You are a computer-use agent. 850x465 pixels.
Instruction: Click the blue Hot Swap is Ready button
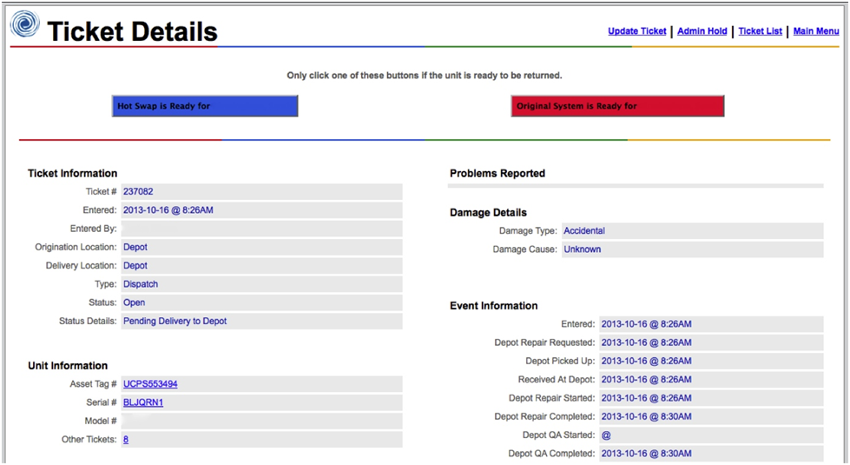tap(205, 106)
